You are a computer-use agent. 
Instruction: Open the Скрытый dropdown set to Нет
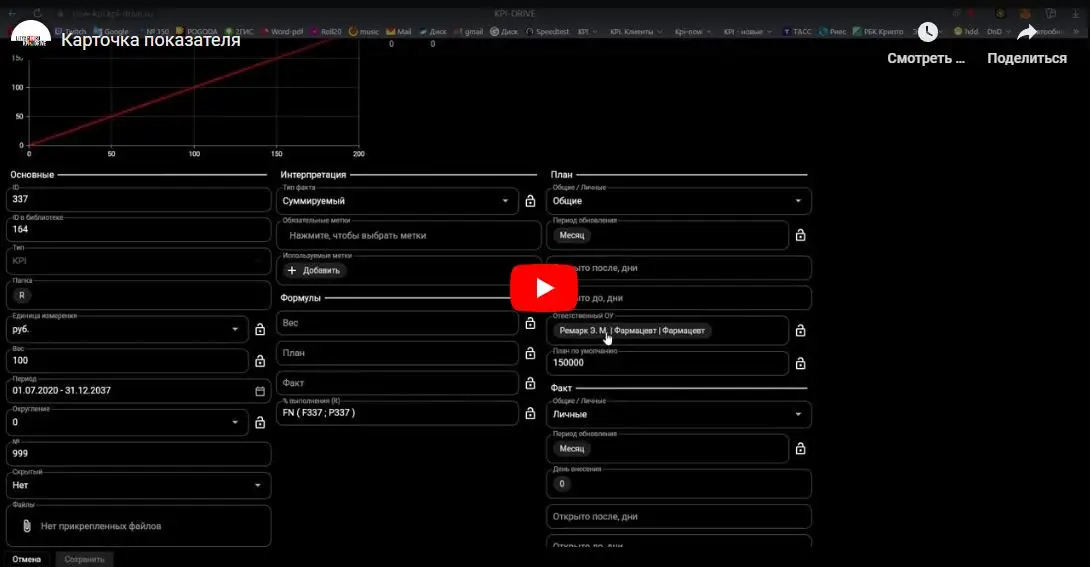tap(138, 485)
